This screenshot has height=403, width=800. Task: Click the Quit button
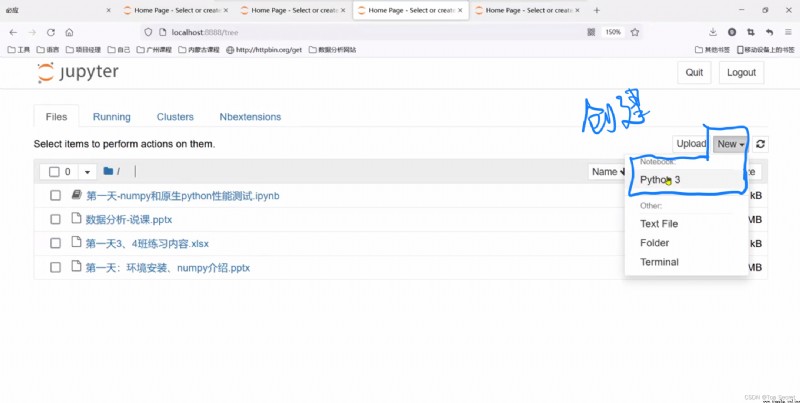point(694,72)
